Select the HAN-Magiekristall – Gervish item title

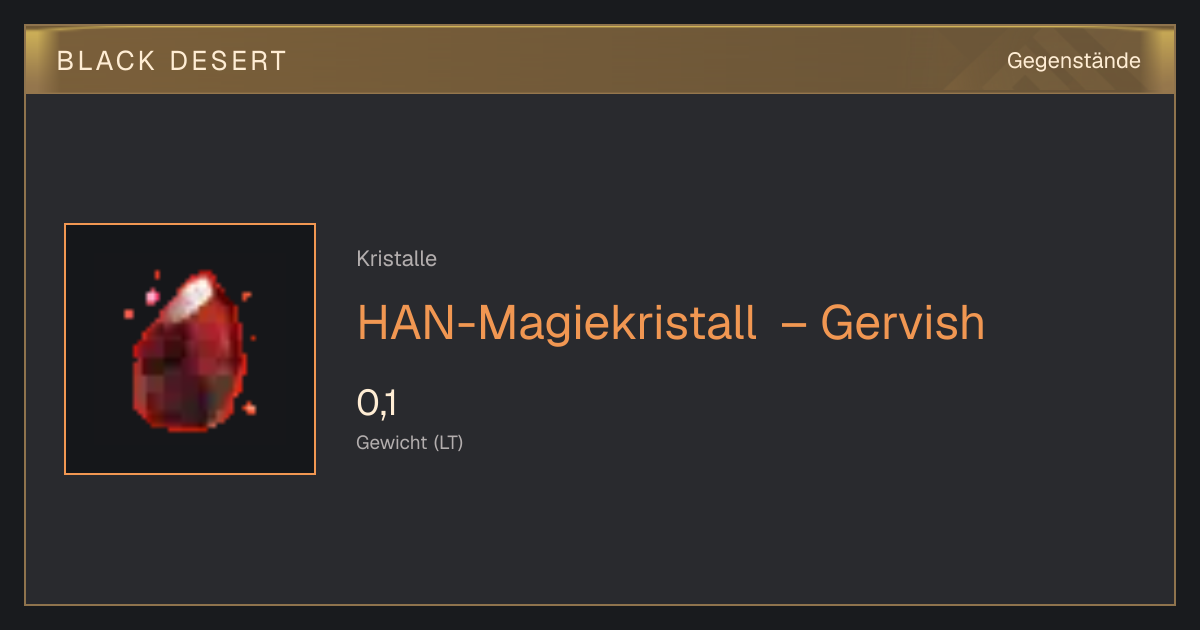[671, 323]
